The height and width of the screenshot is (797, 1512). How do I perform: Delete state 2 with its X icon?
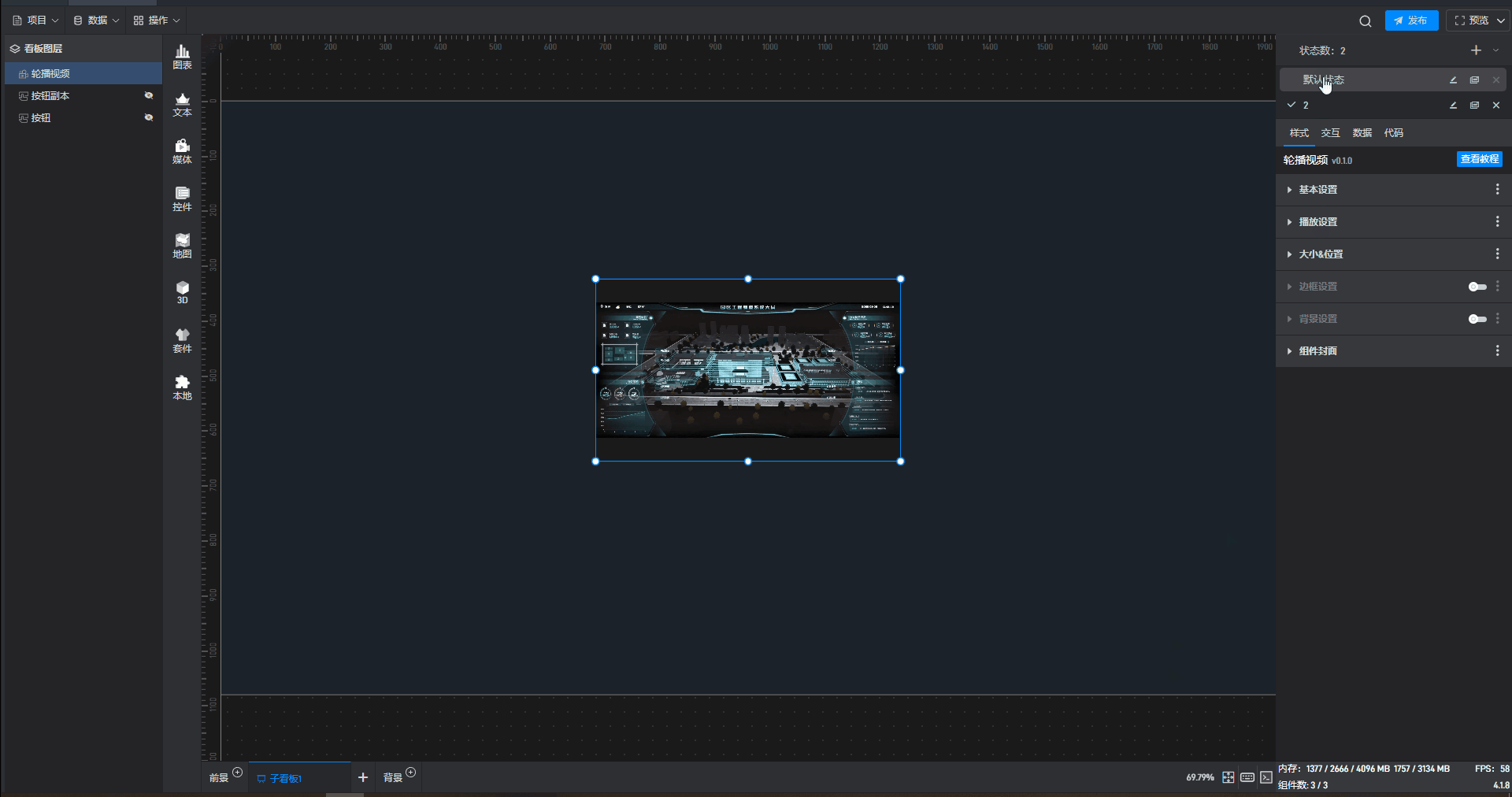(x=1495, y=106)
